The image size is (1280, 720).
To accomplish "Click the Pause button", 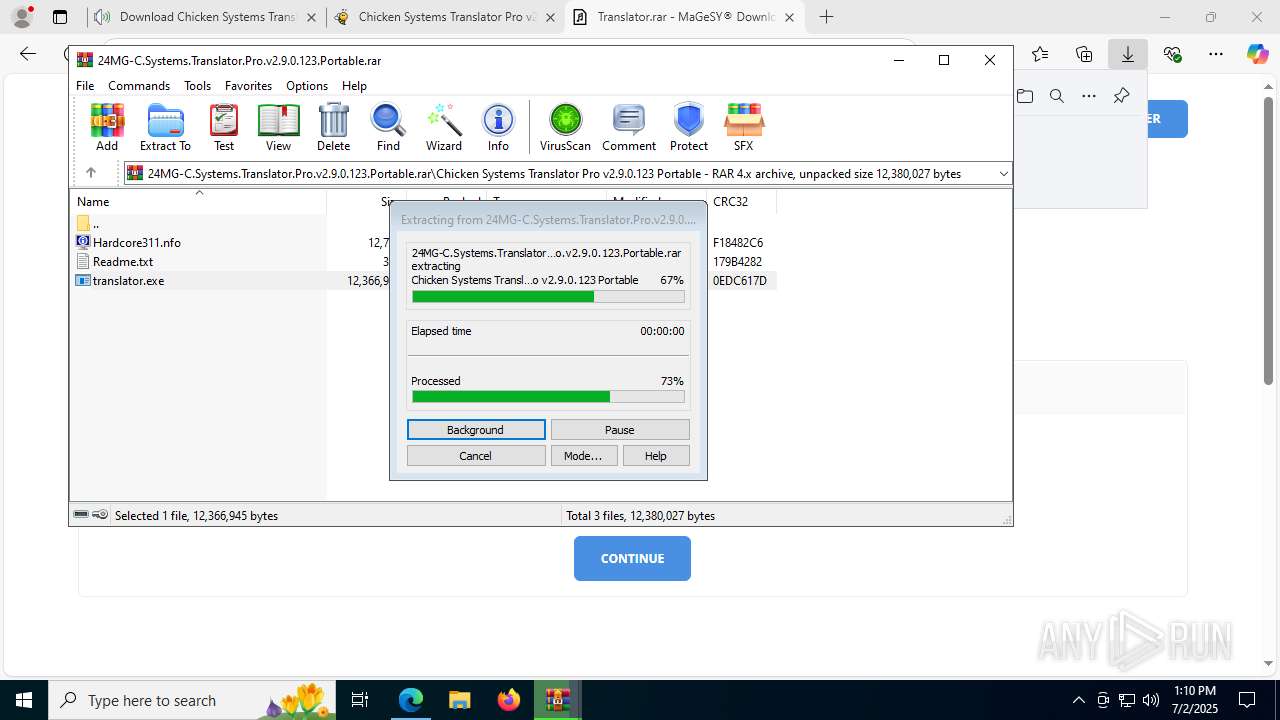I will (620, 430).
